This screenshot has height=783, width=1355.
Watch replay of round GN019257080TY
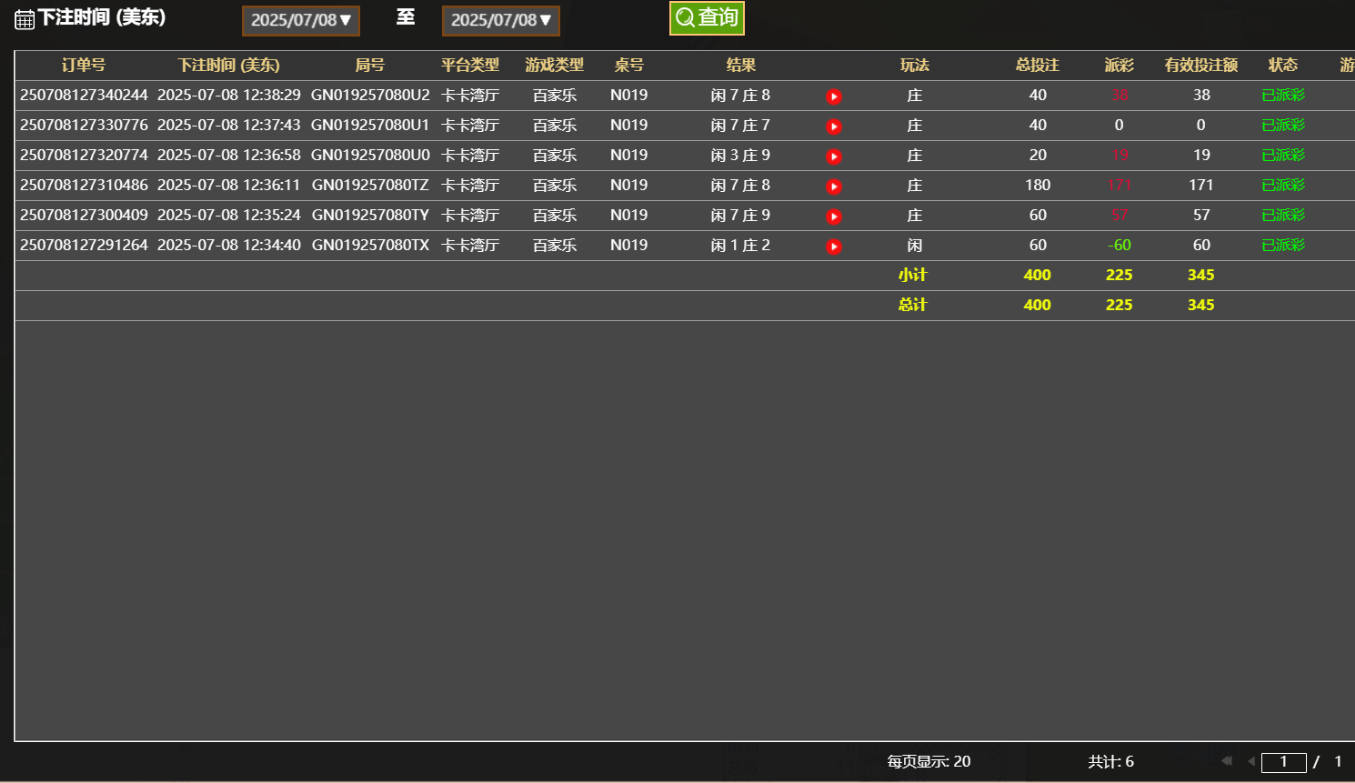pos(834,217)
